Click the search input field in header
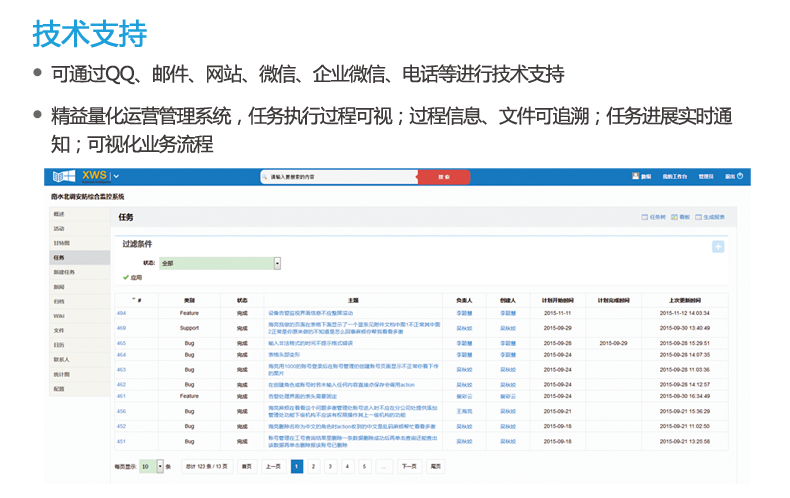 tap(338, 176)
